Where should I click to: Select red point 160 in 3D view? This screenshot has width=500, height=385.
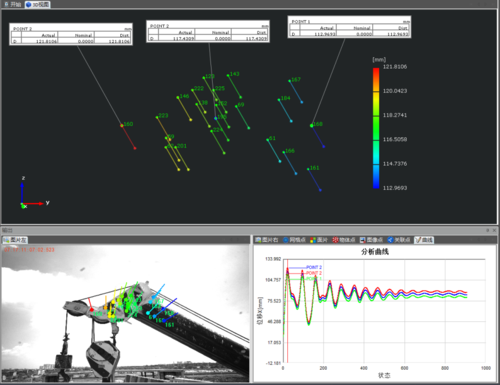pos(122,126)
